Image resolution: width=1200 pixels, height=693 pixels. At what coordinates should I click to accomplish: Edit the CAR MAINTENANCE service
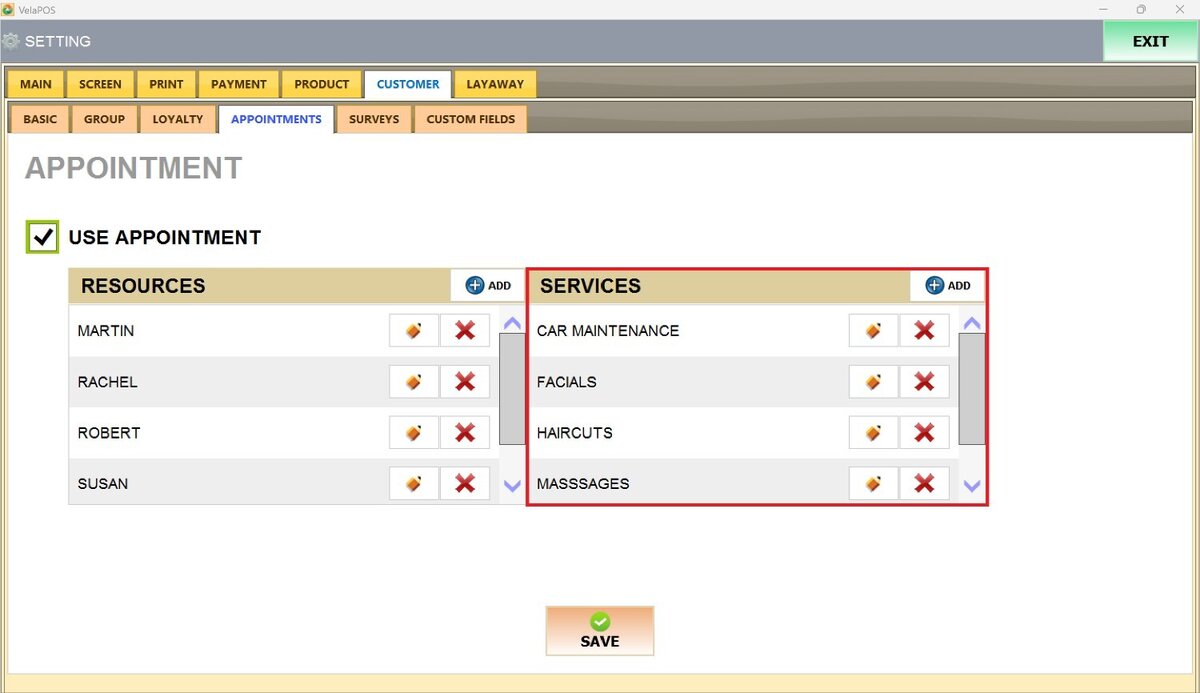(874, 331)
